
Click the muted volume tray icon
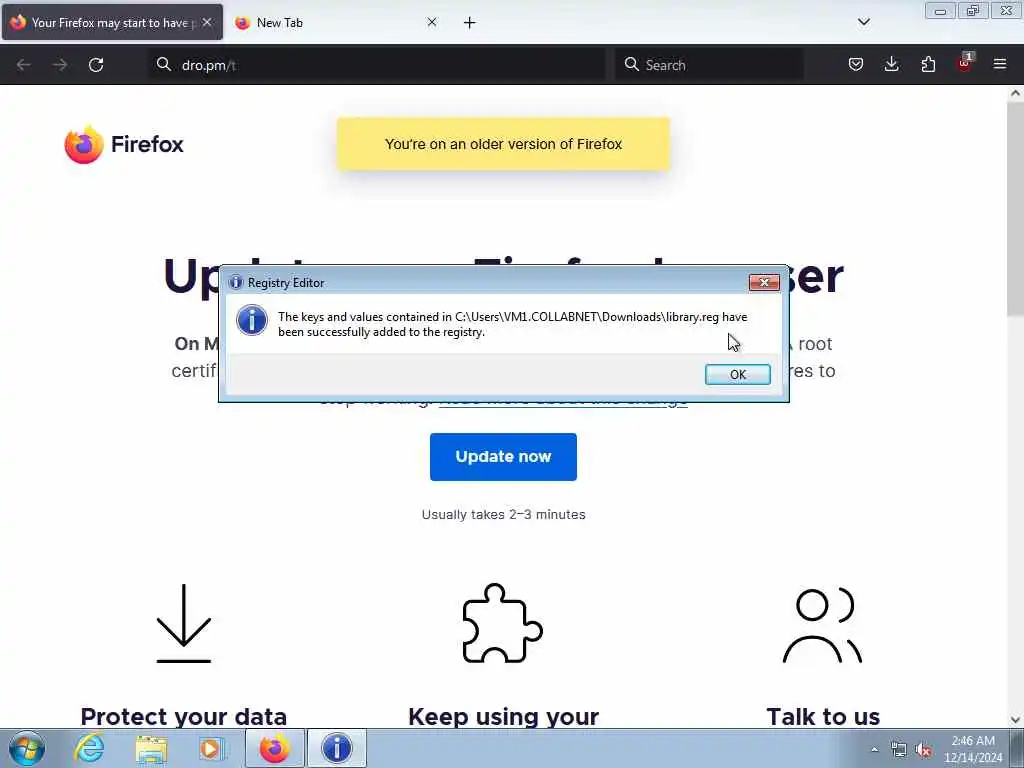click(923, 750)
